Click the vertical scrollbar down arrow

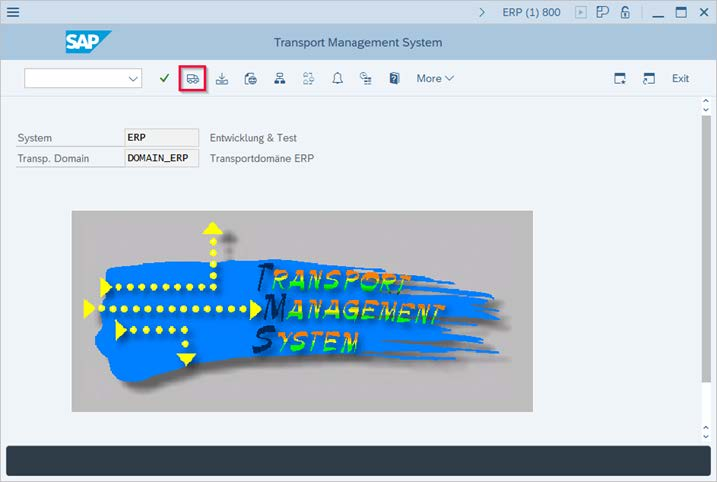707,428
